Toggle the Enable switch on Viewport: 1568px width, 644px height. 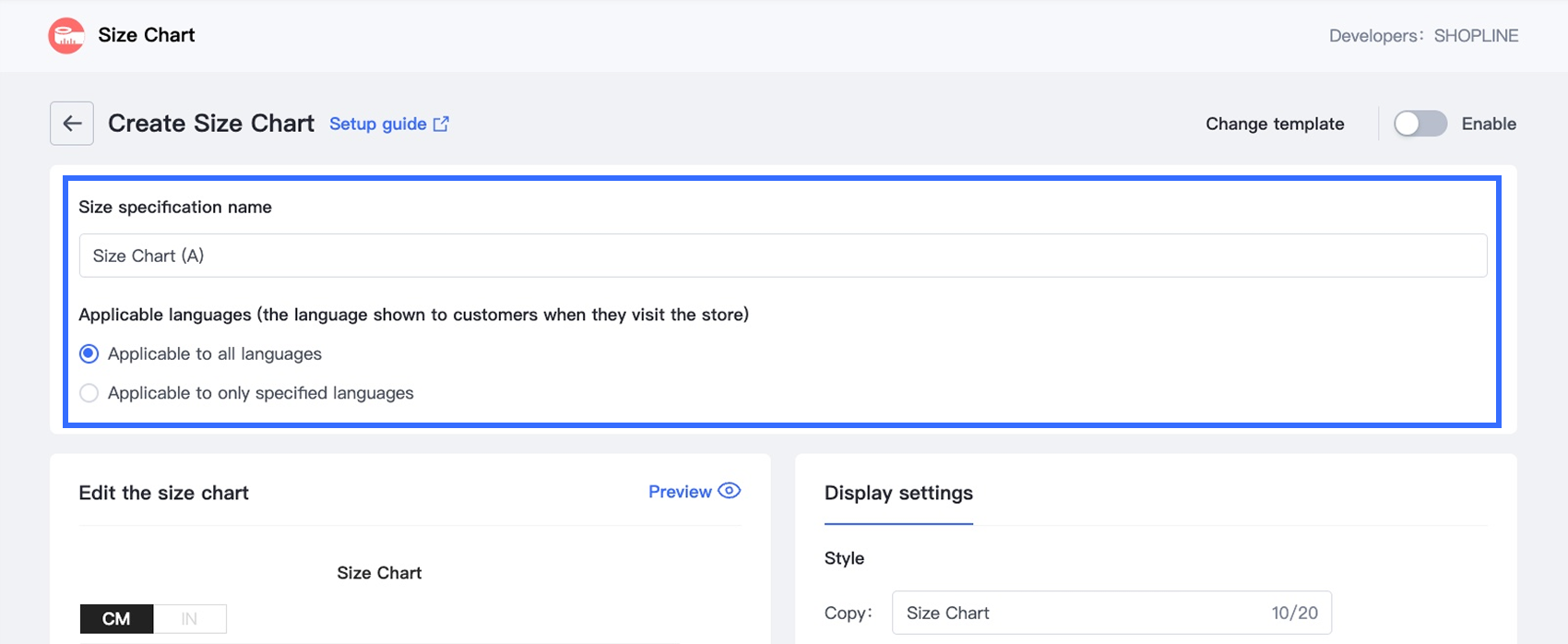click(1420, 124)
